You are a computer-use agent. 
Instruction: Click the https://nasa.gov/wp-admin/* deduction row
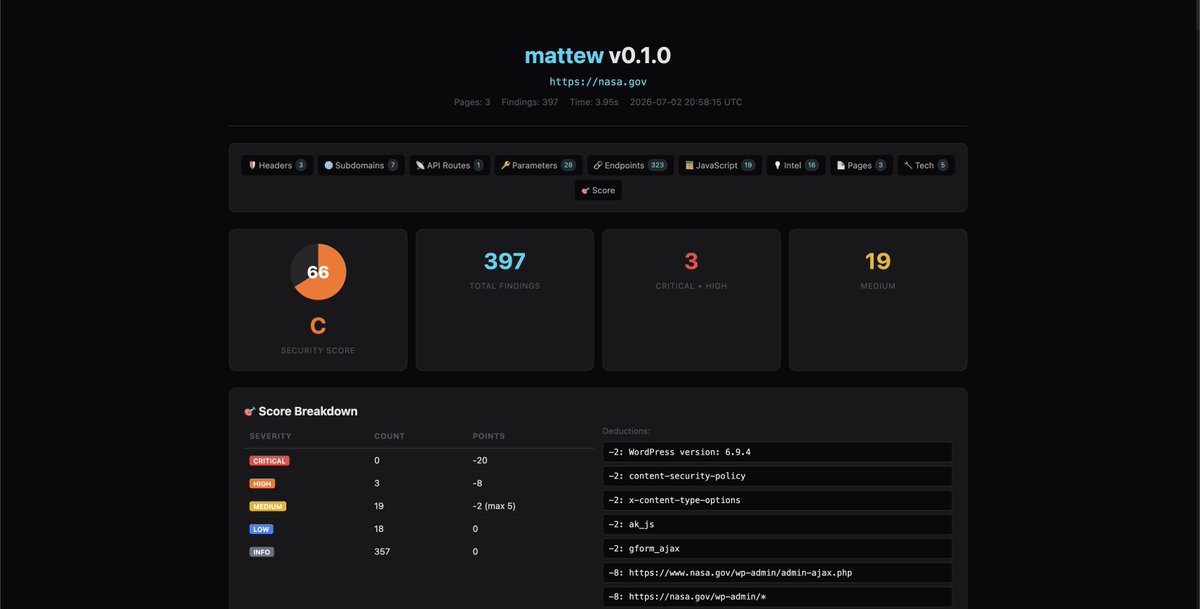(777, 597)
